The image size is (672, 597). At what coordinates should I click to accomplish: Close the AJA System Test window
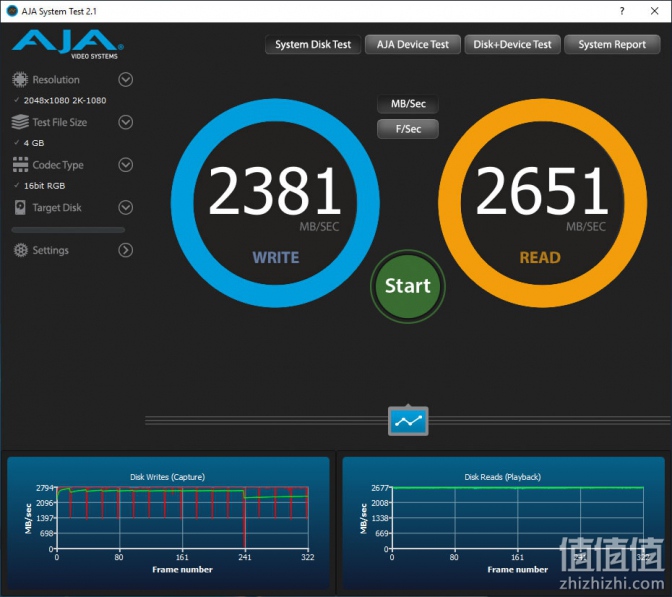pos(654,11)
